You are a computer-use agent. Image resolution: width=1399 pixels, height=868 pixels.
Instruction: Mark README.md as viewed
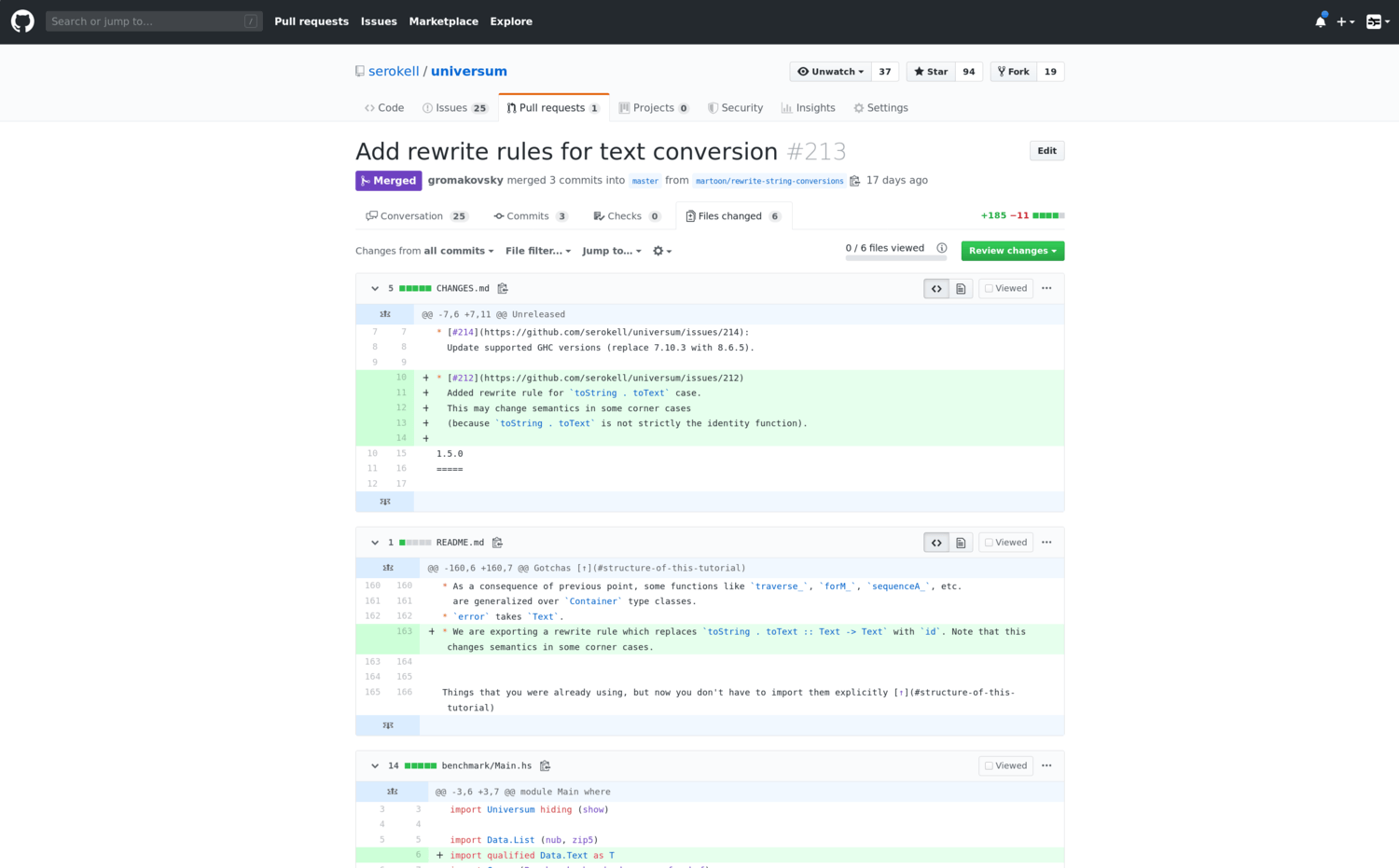coord(1005,543)
